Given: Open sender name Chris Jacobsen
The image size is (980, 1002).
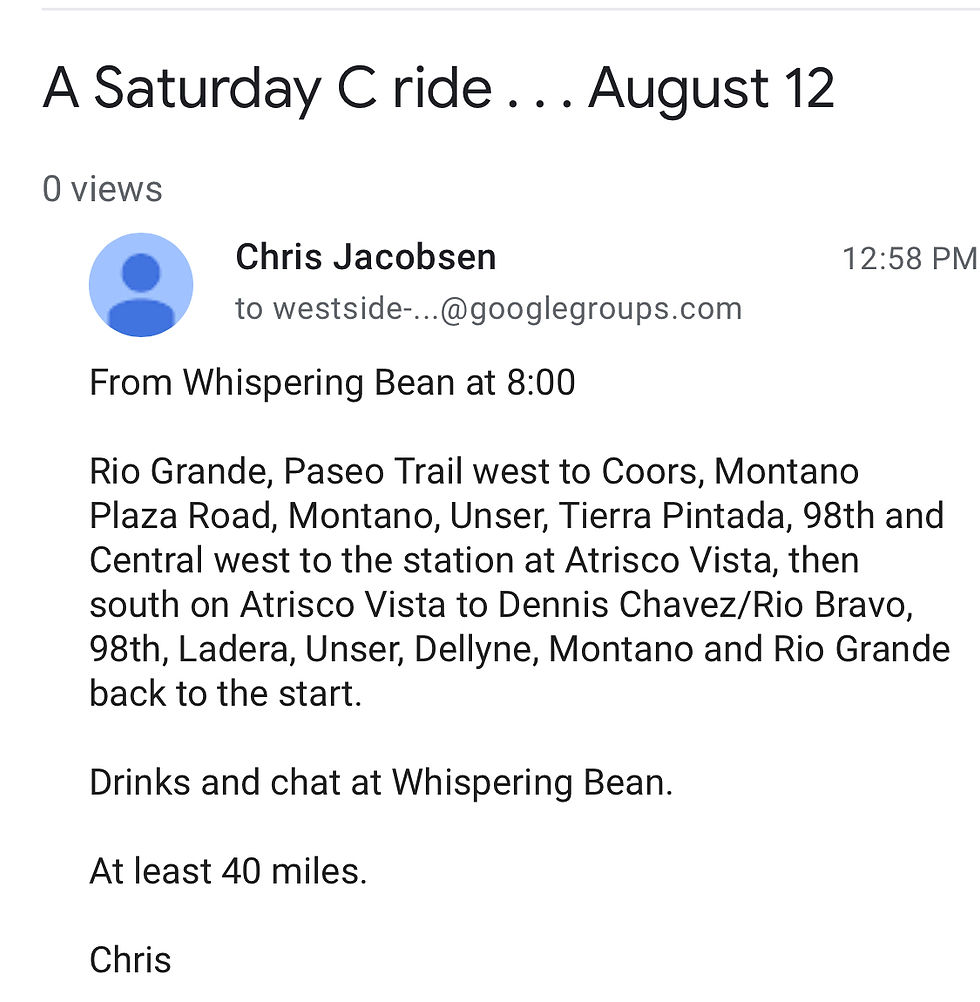Looking at the screenshot, I should click(x=365, y=257).
